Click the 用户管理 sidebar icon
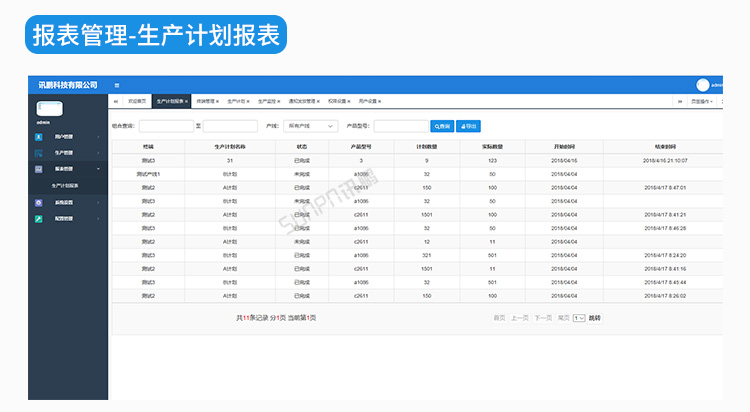Image resolution: width=750 pixels, height=412 pixels. [38, 136]
